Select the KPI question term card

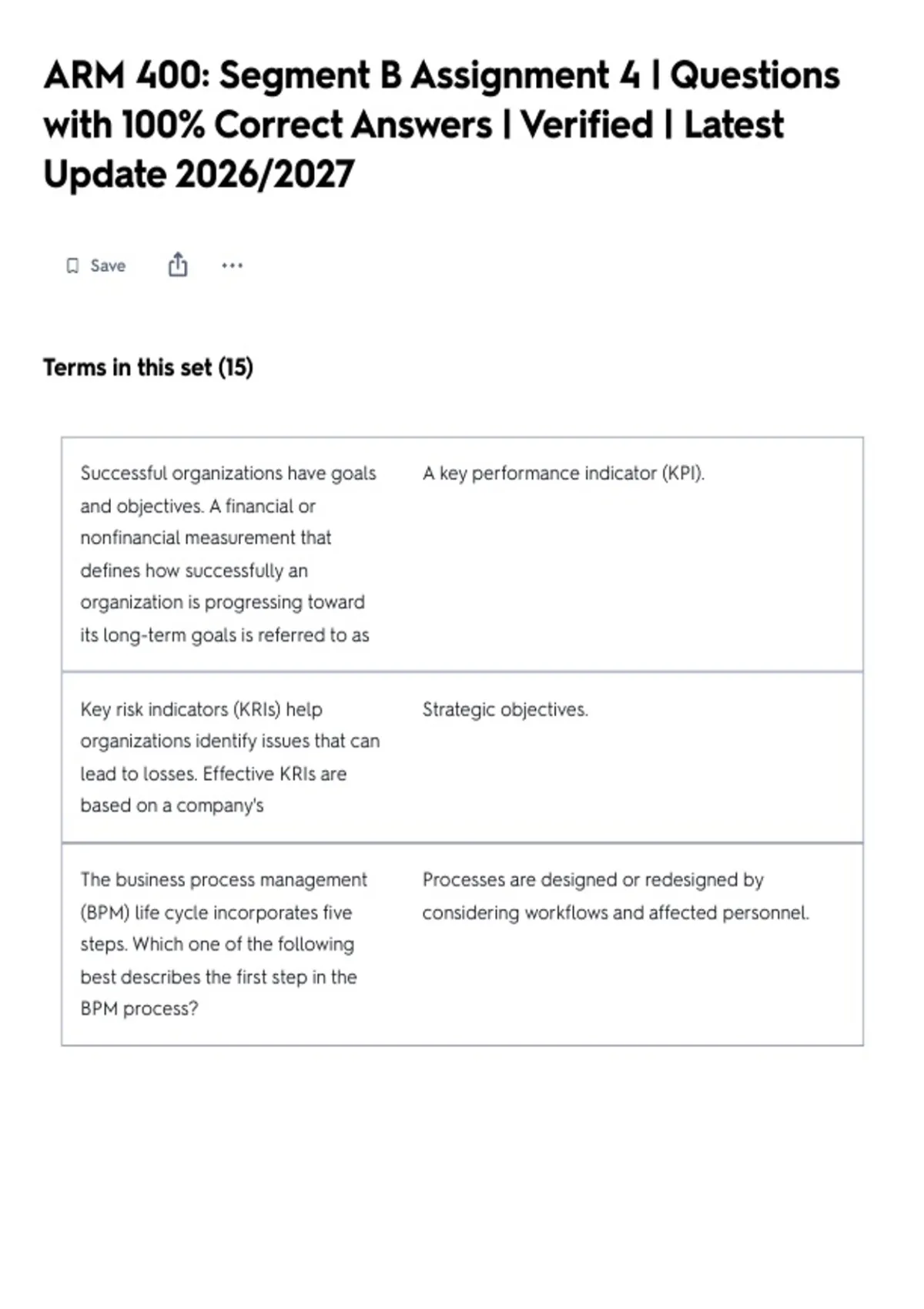[x=462, y=554]
